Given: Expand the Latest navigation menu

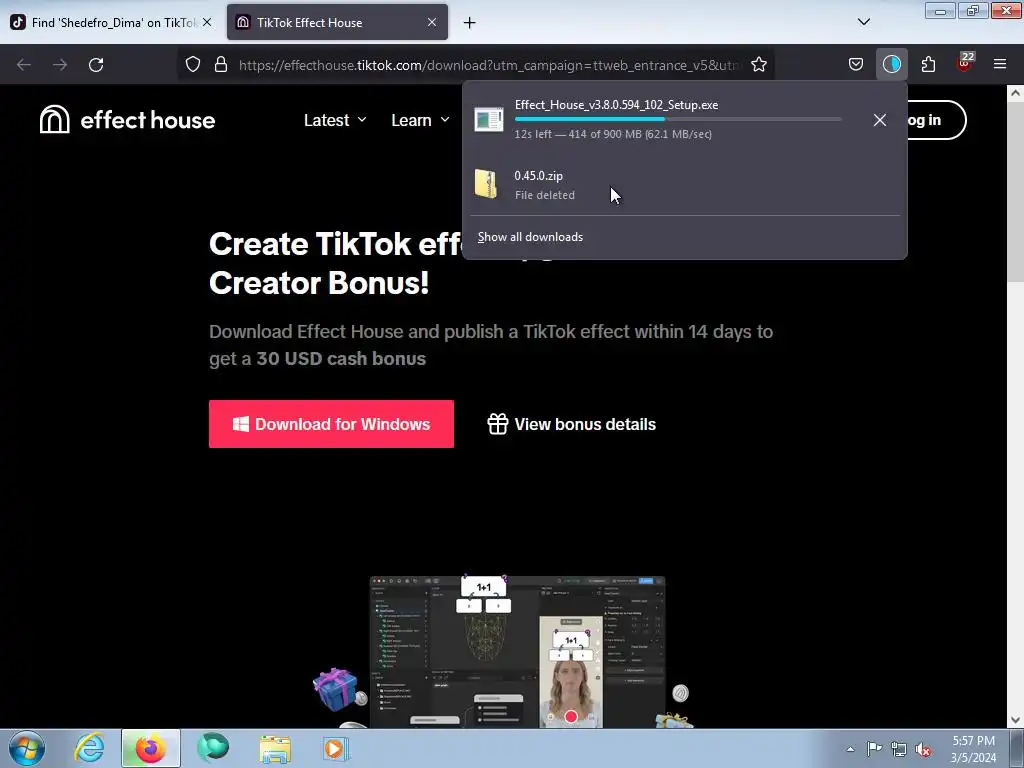Looking at the screenshot, I should (335, 120).
